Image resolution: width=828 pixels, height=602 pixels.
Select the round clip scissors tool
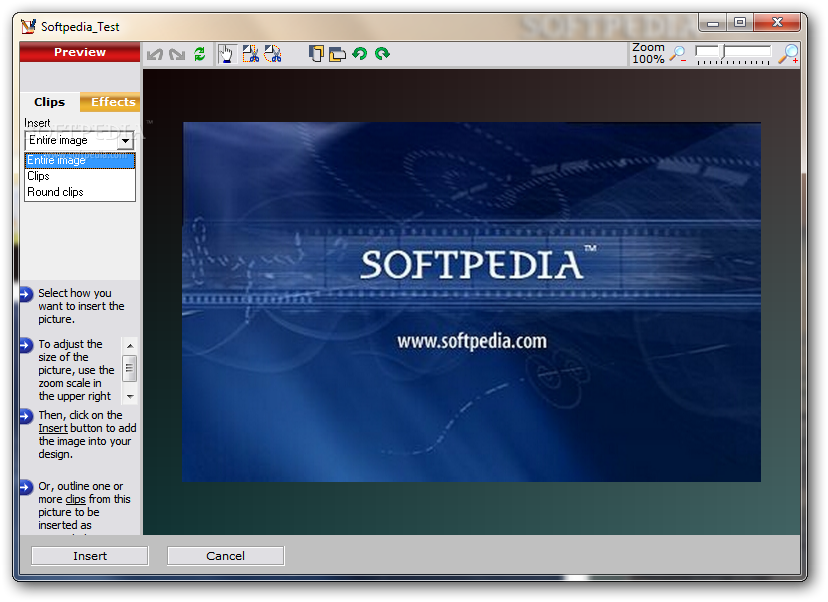[272, 54]
